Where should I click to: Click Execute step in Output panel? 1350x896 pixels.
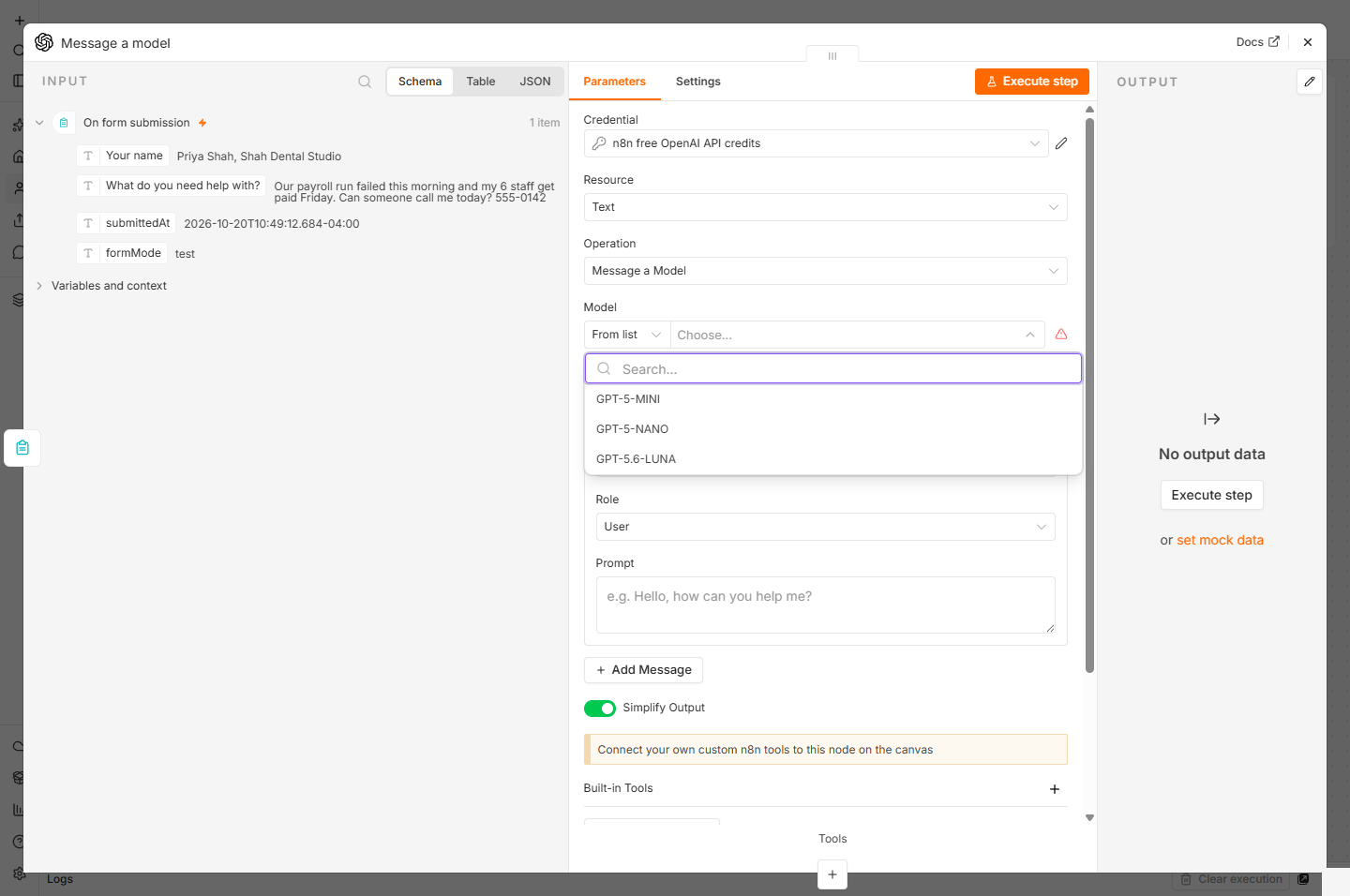pyautogui.click(x=1211, y=495)
